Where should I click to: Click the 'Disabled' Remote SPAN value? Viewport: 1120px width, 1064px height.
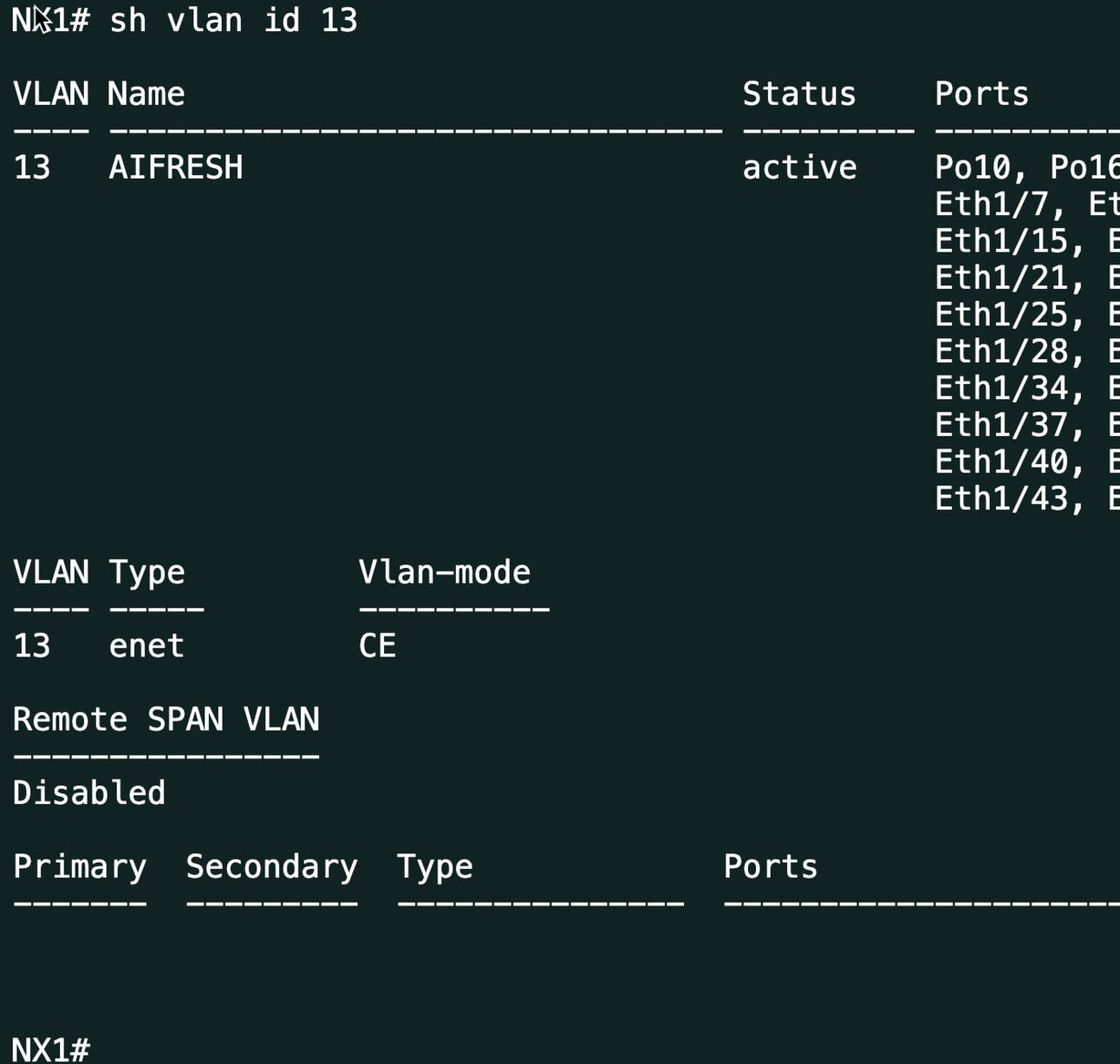point(88,793)
